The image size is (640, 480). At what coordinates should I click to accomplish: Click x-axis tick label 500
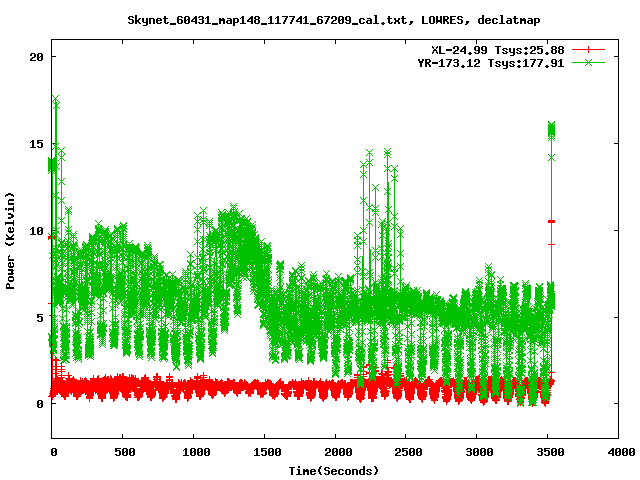124,452
